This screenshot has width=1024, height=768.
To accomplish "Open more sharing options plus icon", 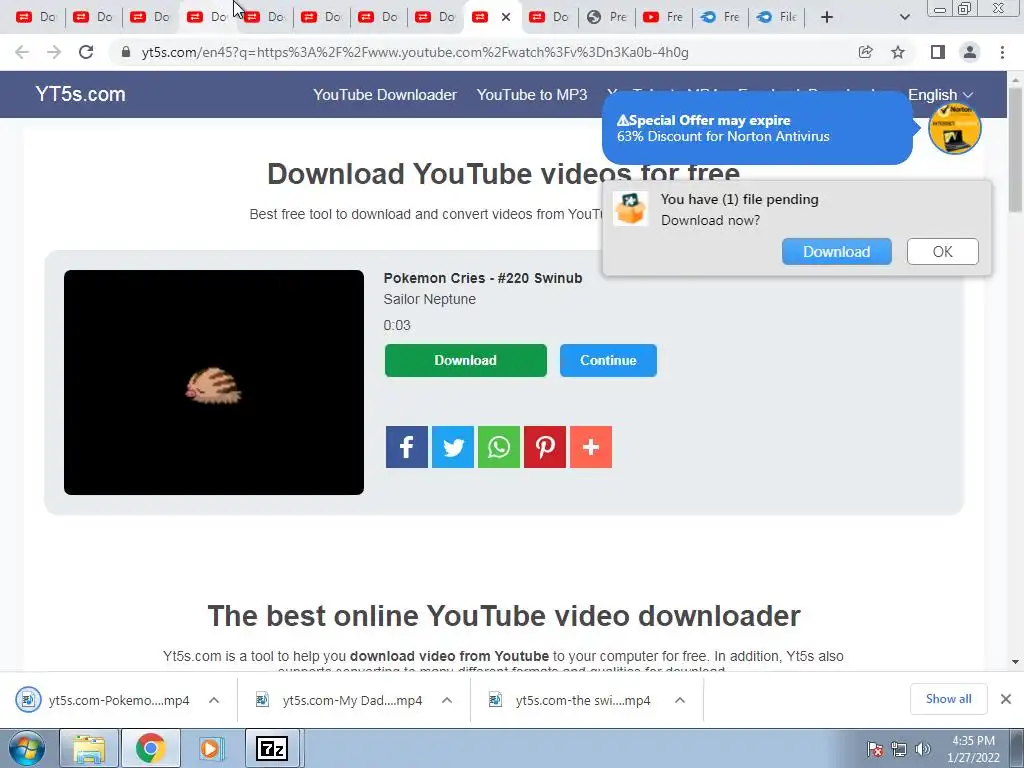I will pyautogui.click(x=591, y=447).
